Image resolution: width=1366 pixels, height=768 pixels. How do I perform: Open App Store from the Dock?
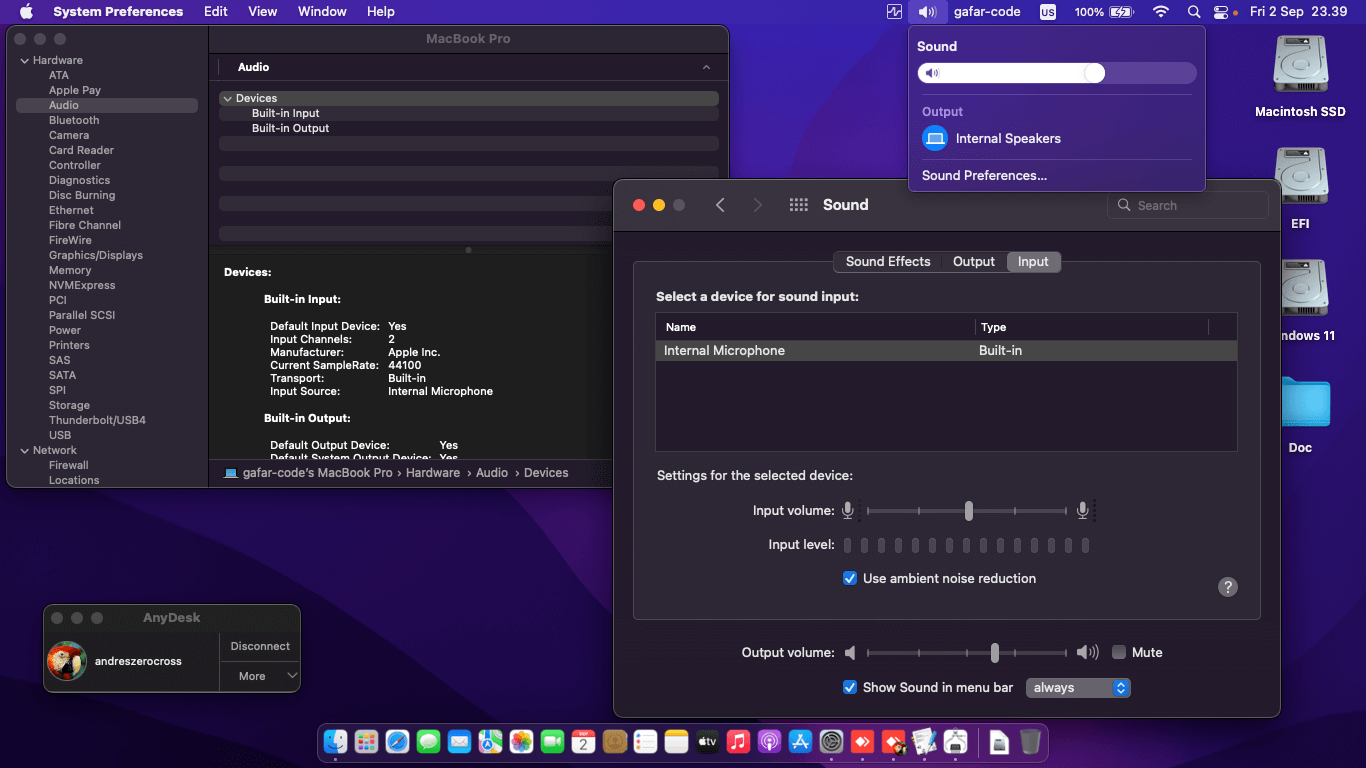[x=801, y=742]
